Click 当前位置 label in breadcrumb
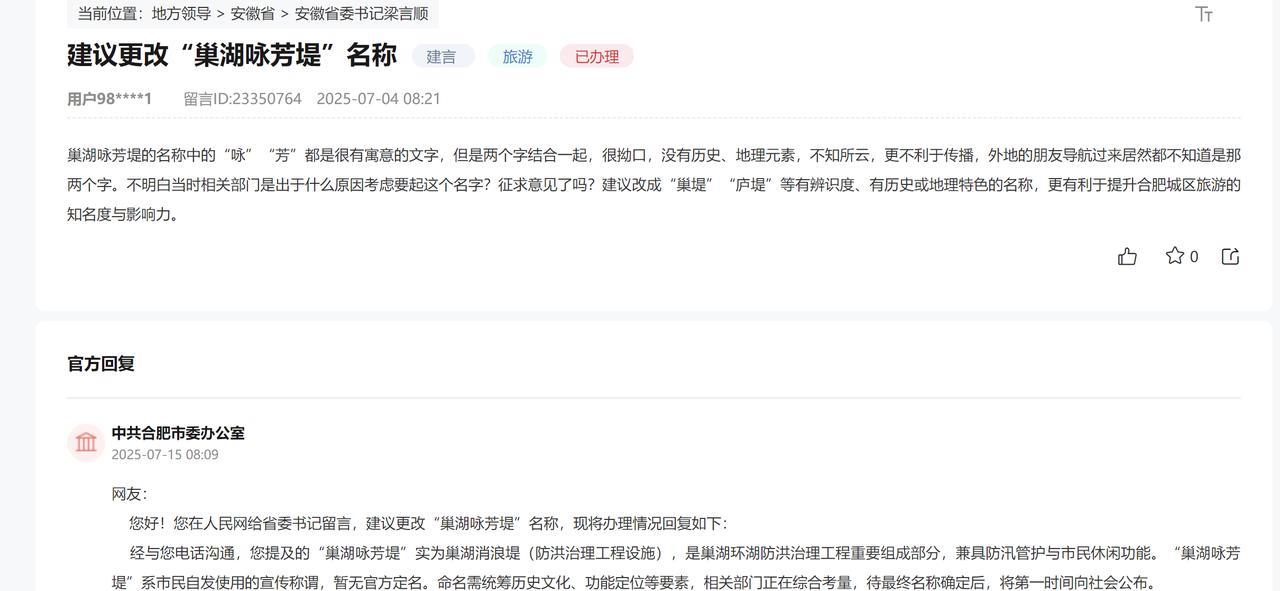1280x591 pixels. tap(110, 14)
